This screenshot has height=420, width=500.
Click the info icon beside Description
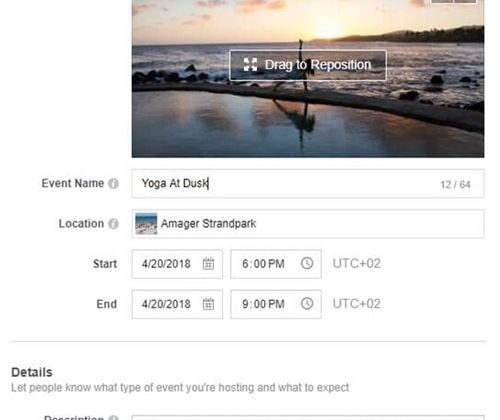tap(113, 418)
